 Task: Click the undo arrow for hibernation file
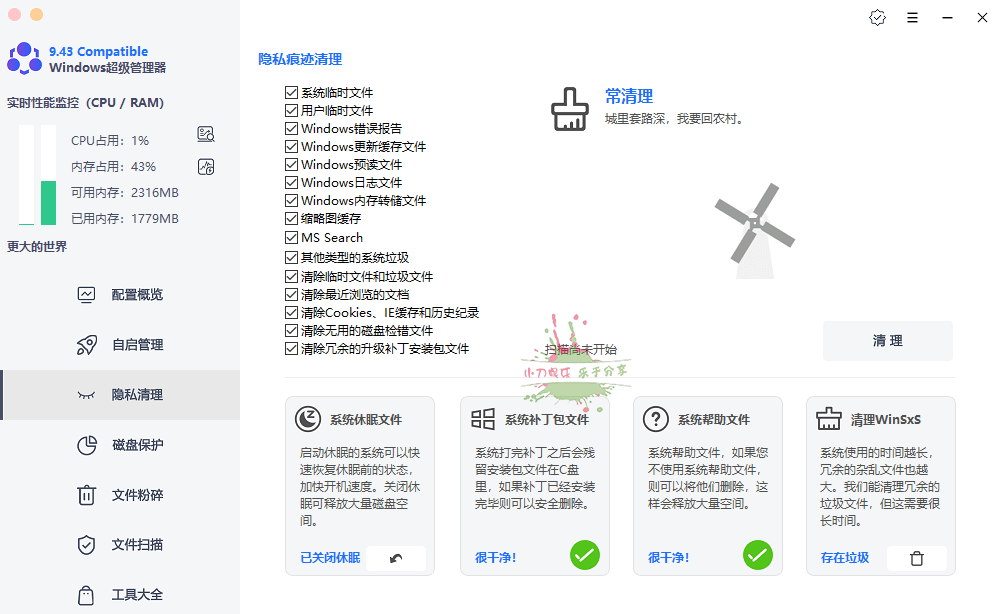396,558
